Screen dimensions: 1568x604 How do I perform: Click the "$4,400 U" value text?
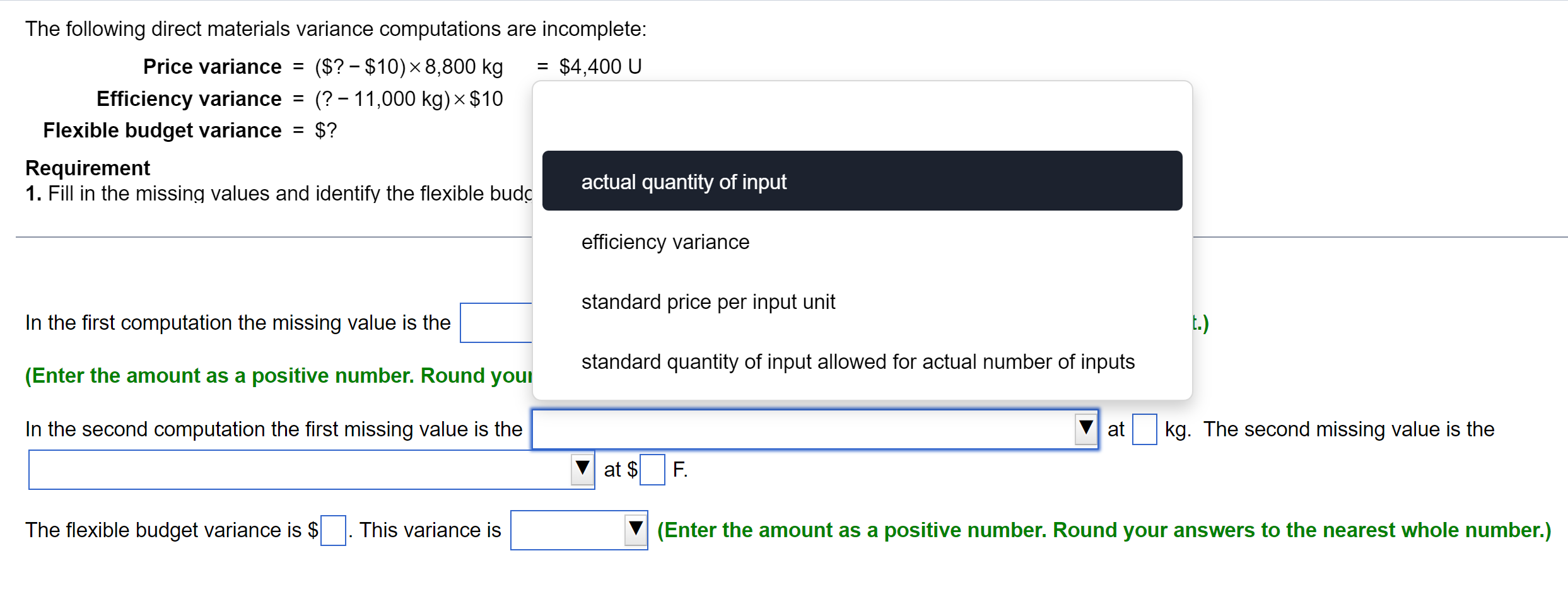[599, 67]
